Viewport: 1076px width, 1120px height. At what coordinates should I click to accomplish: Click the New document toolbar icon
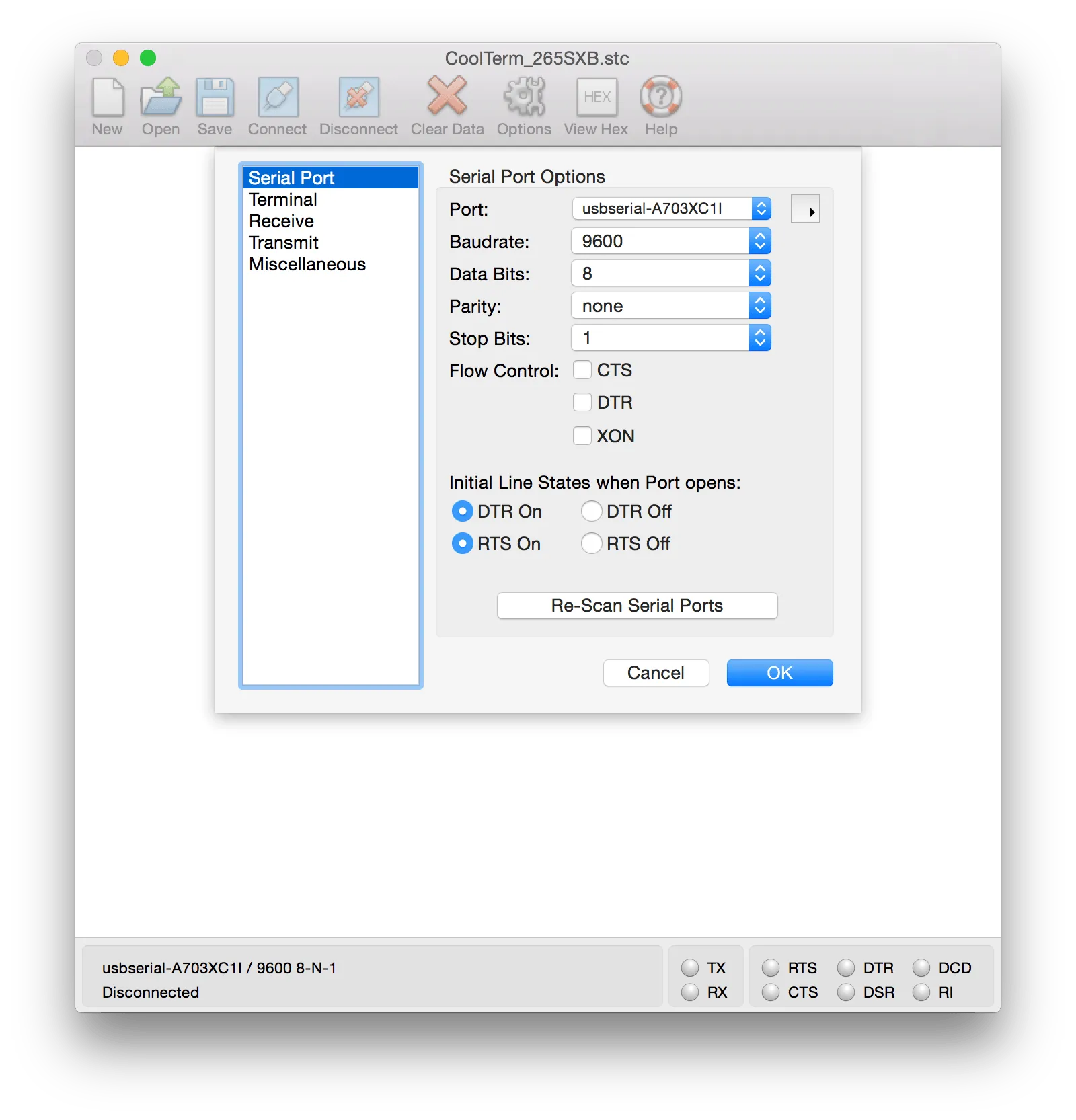108,97
